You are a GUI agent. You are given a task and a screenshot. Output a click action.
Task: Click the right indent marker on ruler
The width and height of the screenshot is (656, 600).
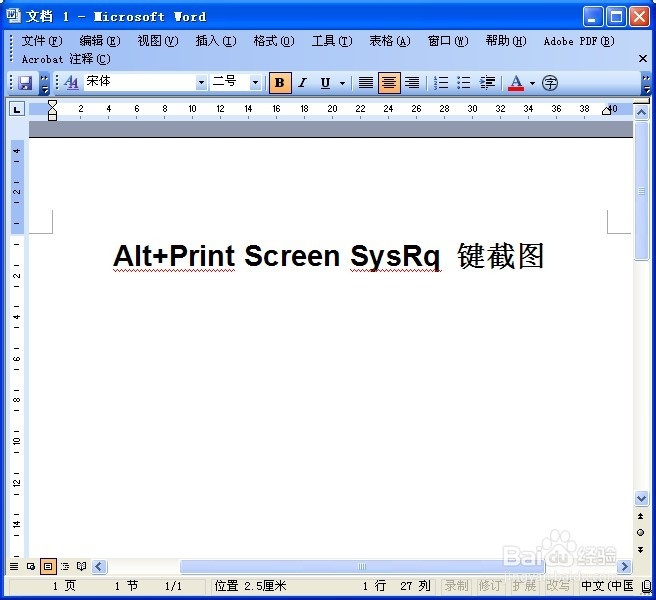607,110
